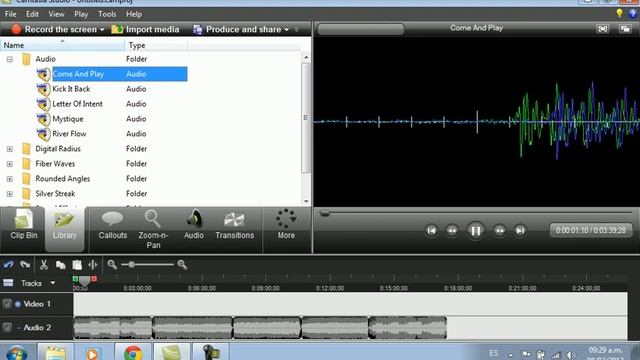Viewport: 640px width, 360px height.
Task: Open Windows Explorer from taskbar
Action: click(x=56, y=353)
